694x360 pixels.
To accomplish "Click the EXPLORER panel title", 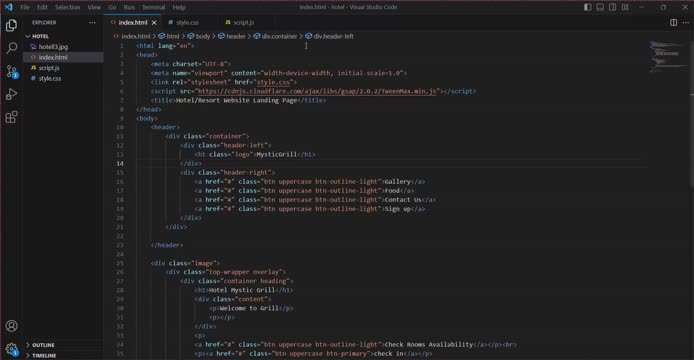I will [x=44, y=23].
